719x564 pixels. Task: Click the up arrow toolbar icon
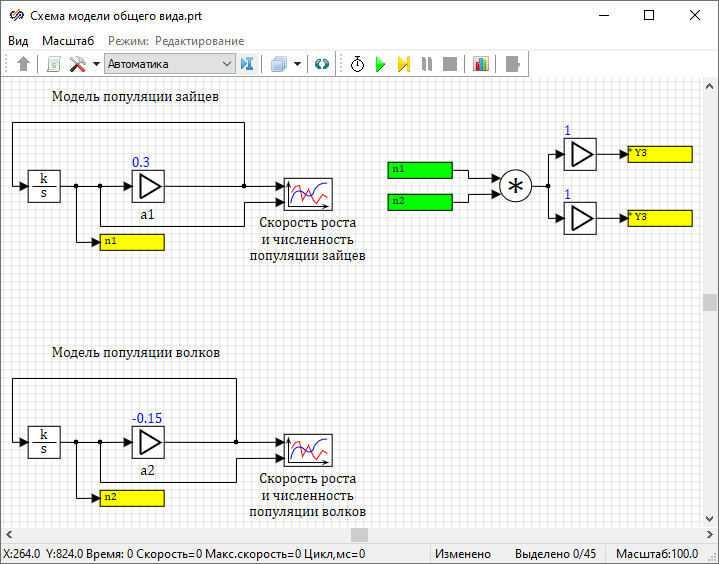tap(25, 64)
